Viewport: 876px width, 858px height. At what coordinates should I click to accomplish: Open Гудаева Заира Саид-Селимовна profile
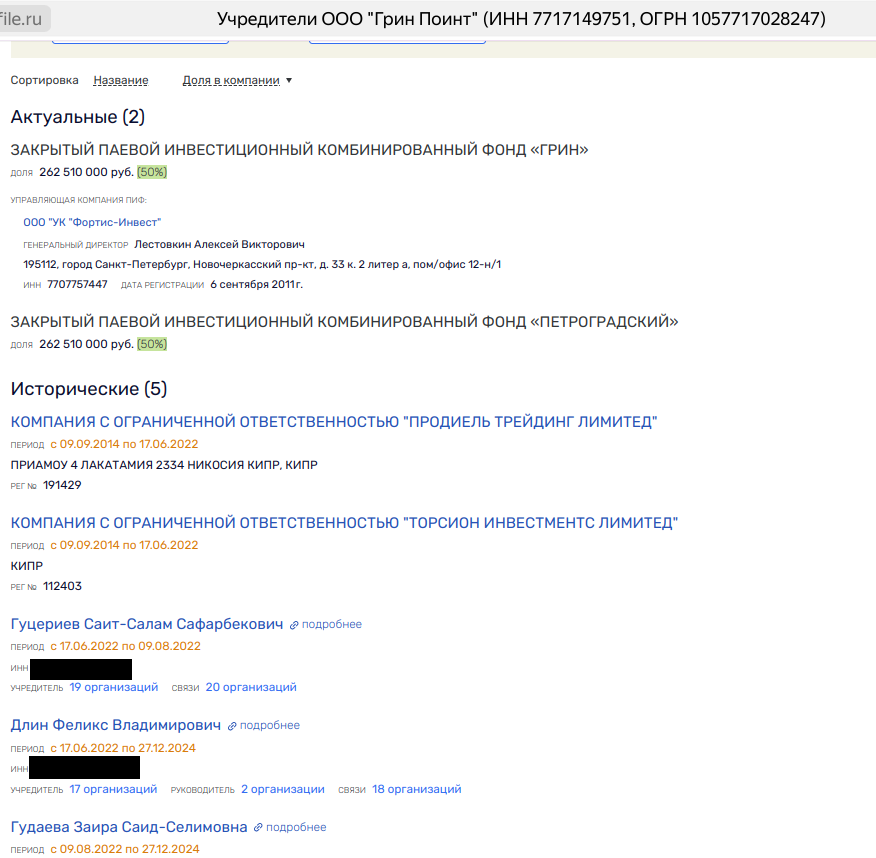129,827
